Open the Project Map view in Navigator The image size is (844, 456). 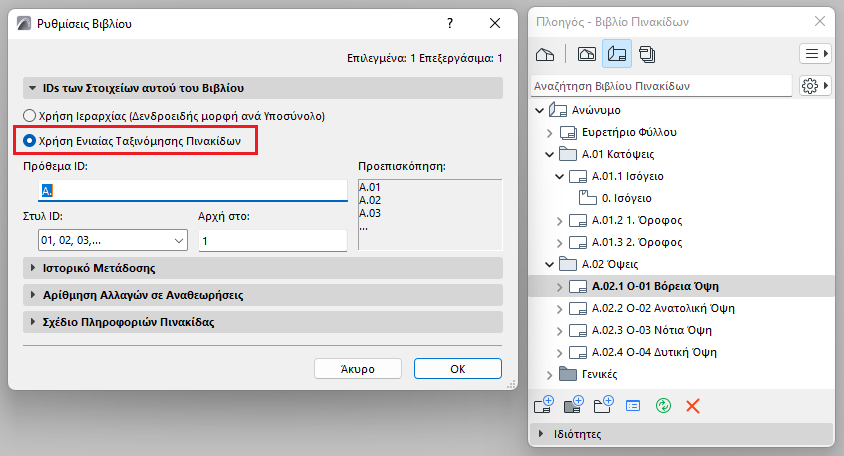(x=545, y=54)
